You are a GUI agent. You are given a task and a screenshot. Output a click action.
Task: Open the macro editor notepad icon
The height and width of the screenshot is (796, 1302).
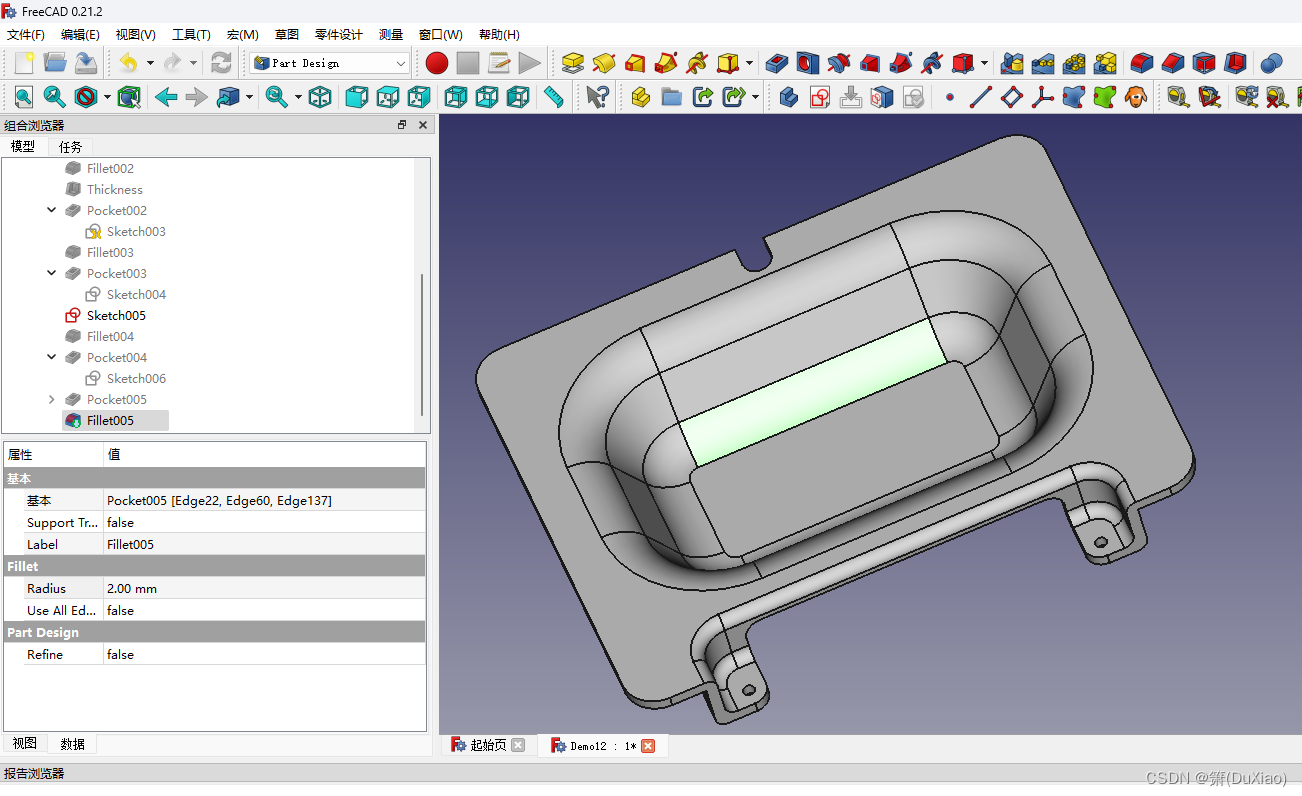[x=499, y=63]
